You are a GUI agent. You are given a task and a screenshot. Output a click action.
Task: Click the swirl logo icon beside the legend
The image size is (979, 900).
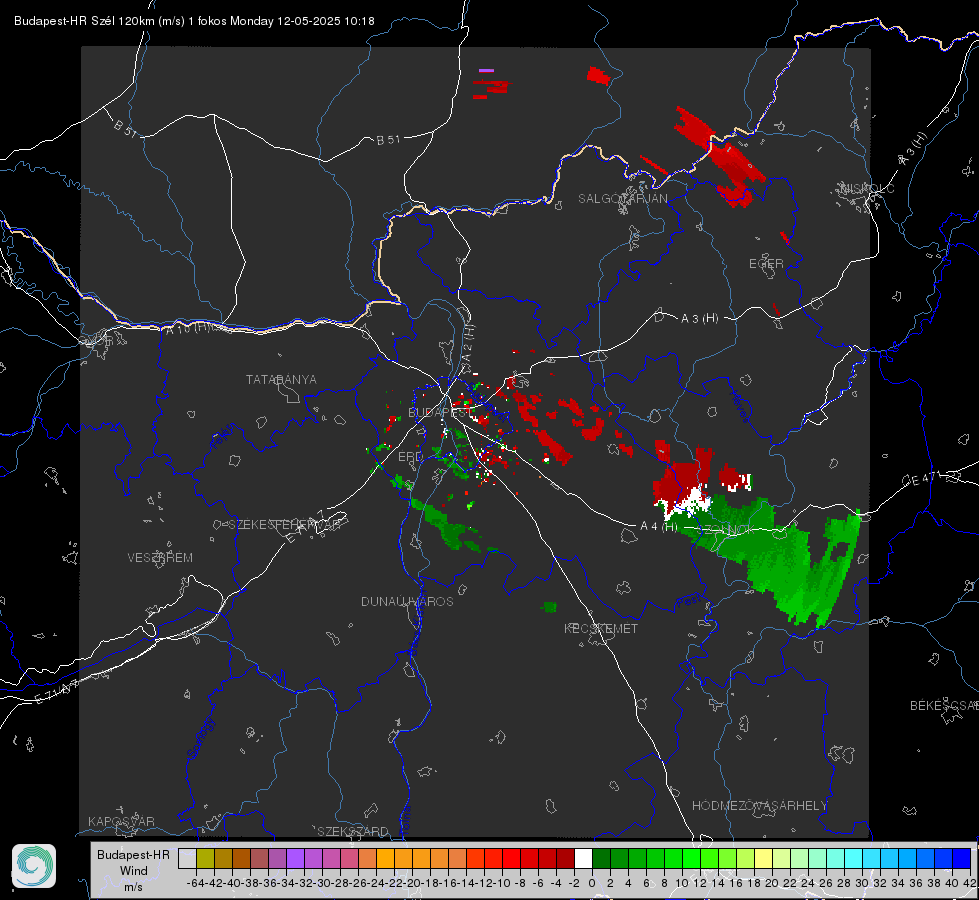[x=34, y=866]
